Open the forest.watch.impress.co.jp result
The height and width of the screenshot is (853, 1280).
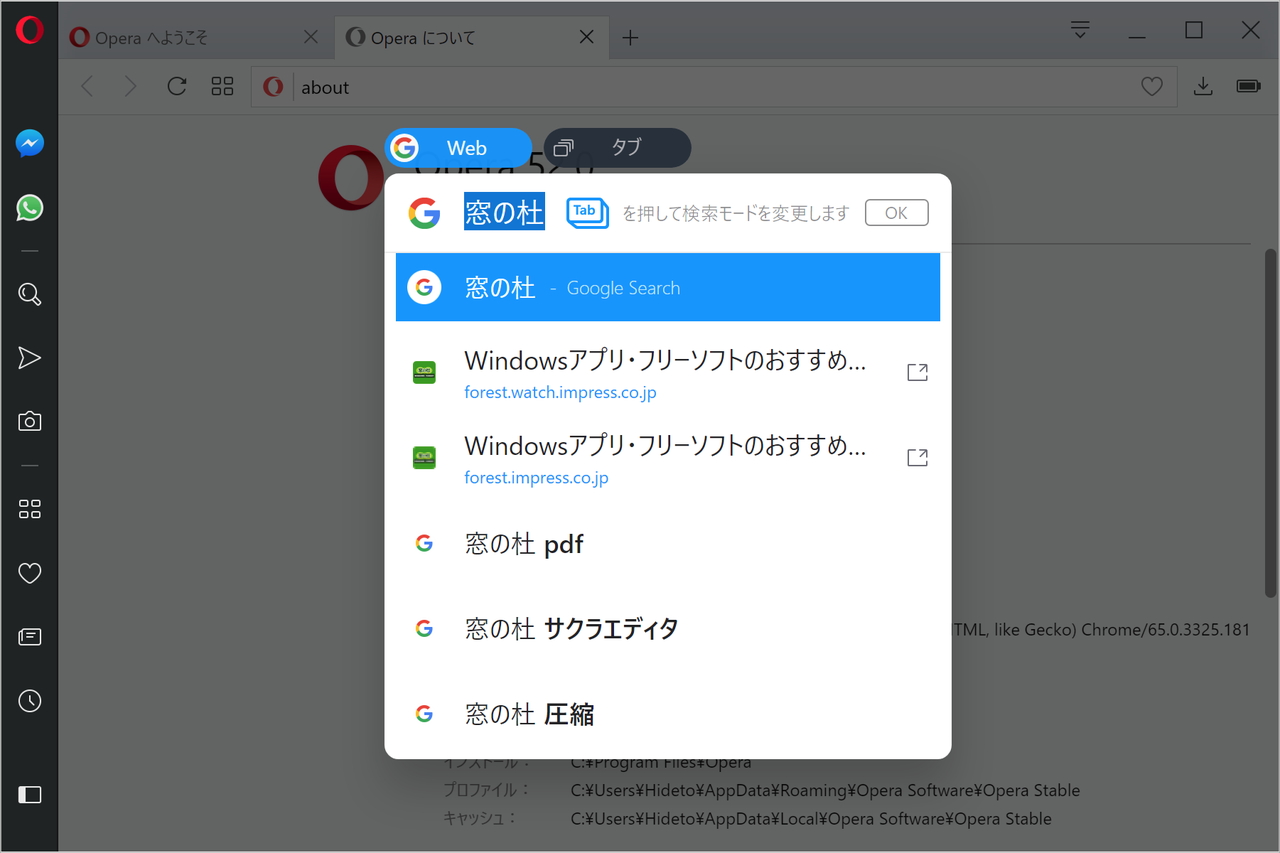click(668, 372)
